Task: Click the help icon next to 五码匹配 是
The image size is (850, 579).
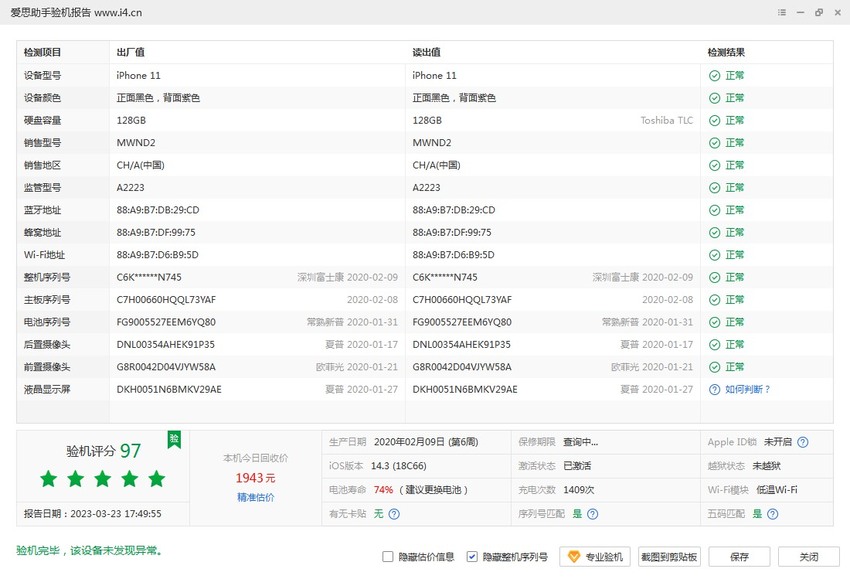Action: pos(773,514)
